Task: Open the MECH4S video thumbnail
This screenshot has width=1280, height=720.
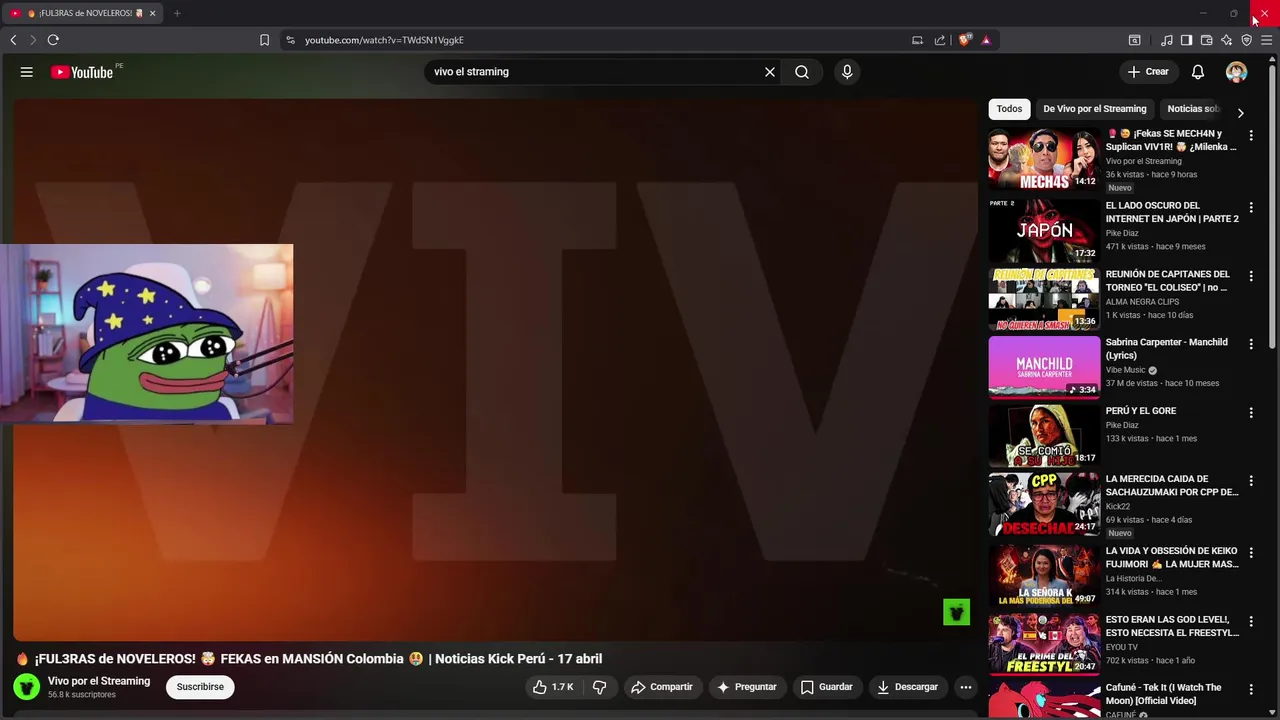Action: click(1044, 159)
